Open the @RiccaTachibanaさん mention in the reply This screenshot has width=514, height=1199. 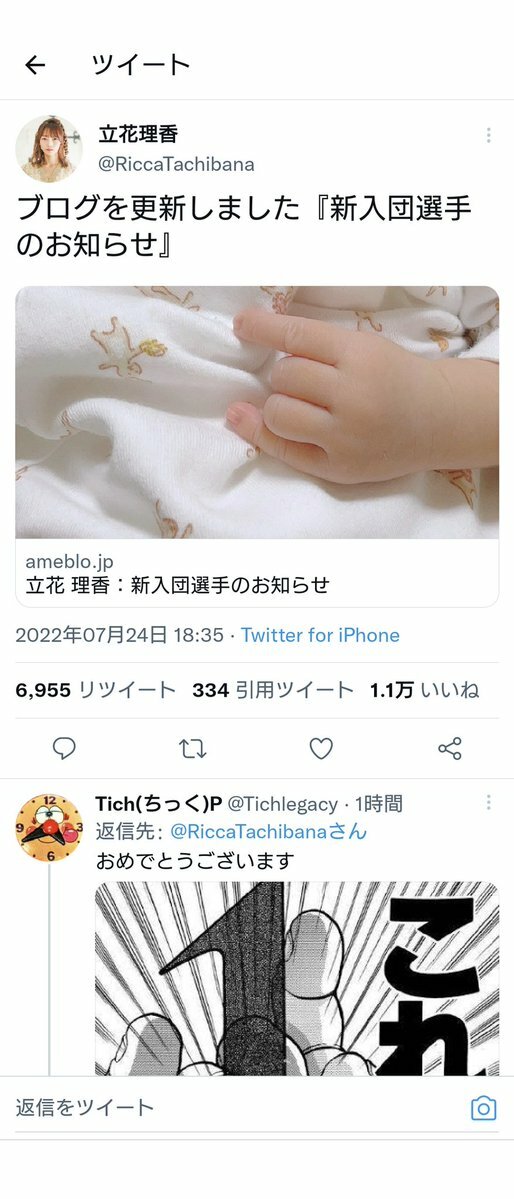click(268, 831)
